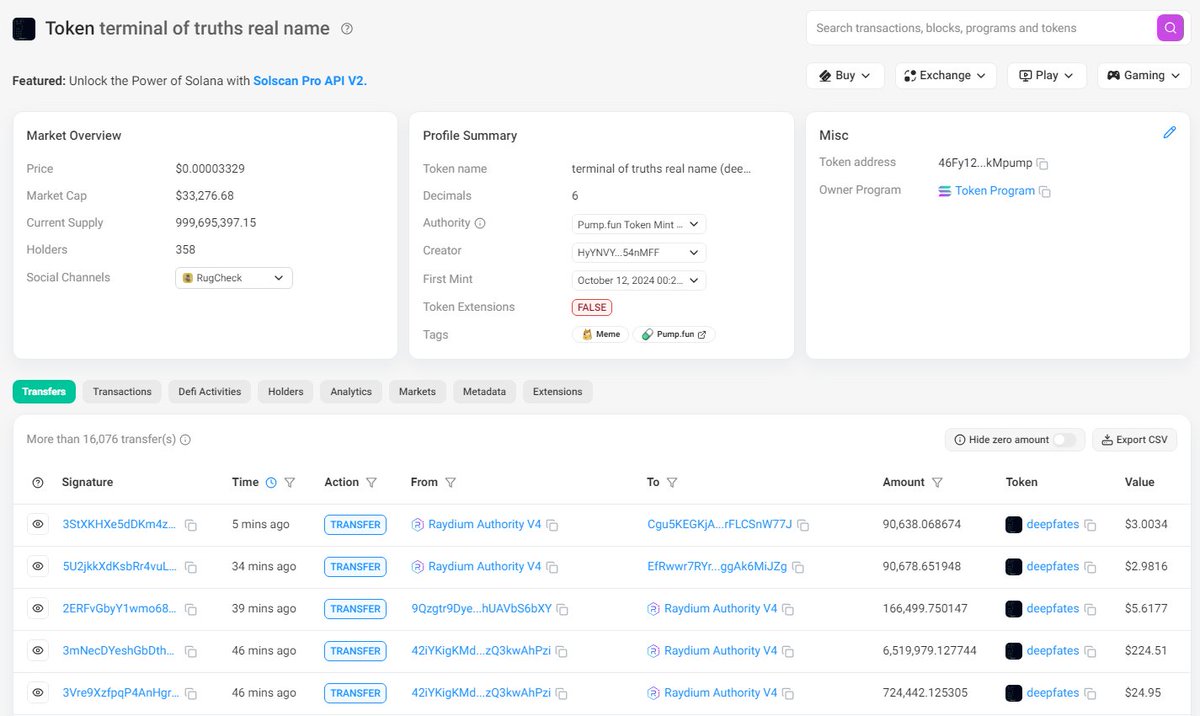
Task: Copy address Cgu5KEGKjA...rFLCSnW77J
Action: [x=803, y=525]
